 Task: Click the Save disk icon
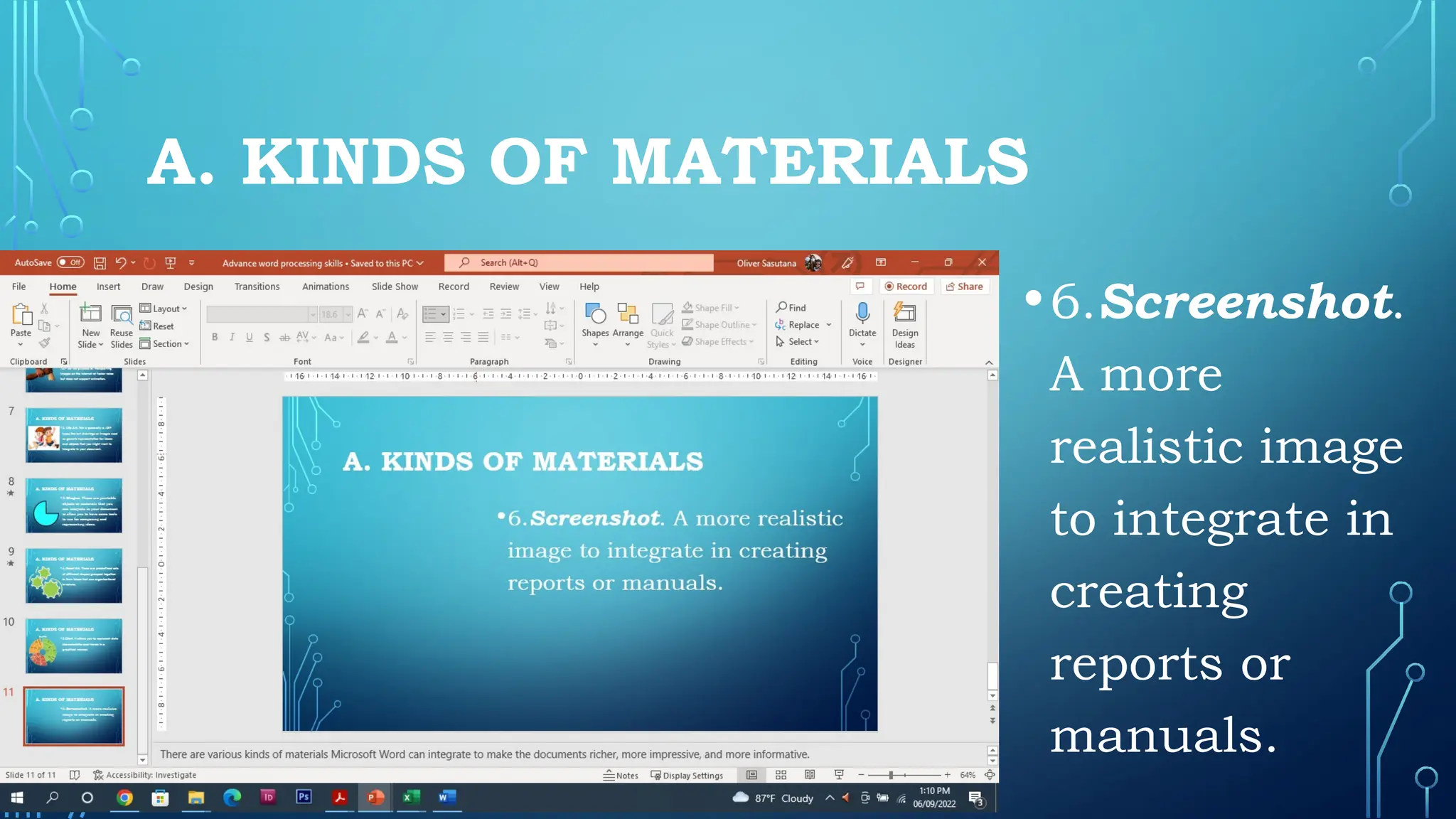tap(100, 263)
